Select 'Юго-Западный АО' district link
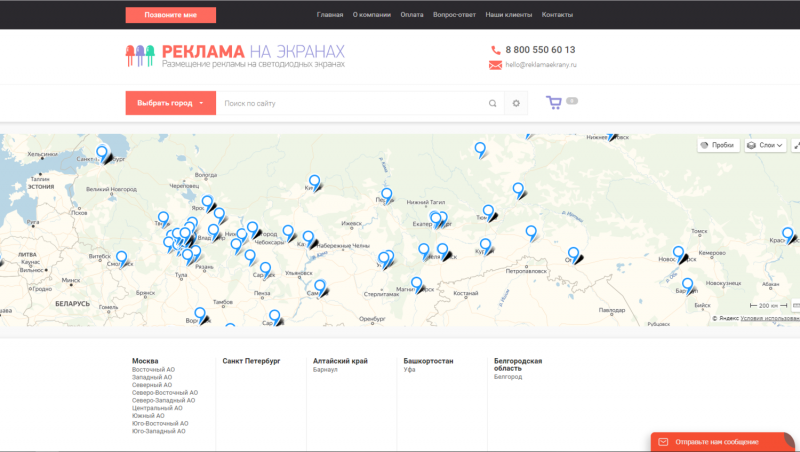The width and height of the screenshot is (800, 452). 159,431
